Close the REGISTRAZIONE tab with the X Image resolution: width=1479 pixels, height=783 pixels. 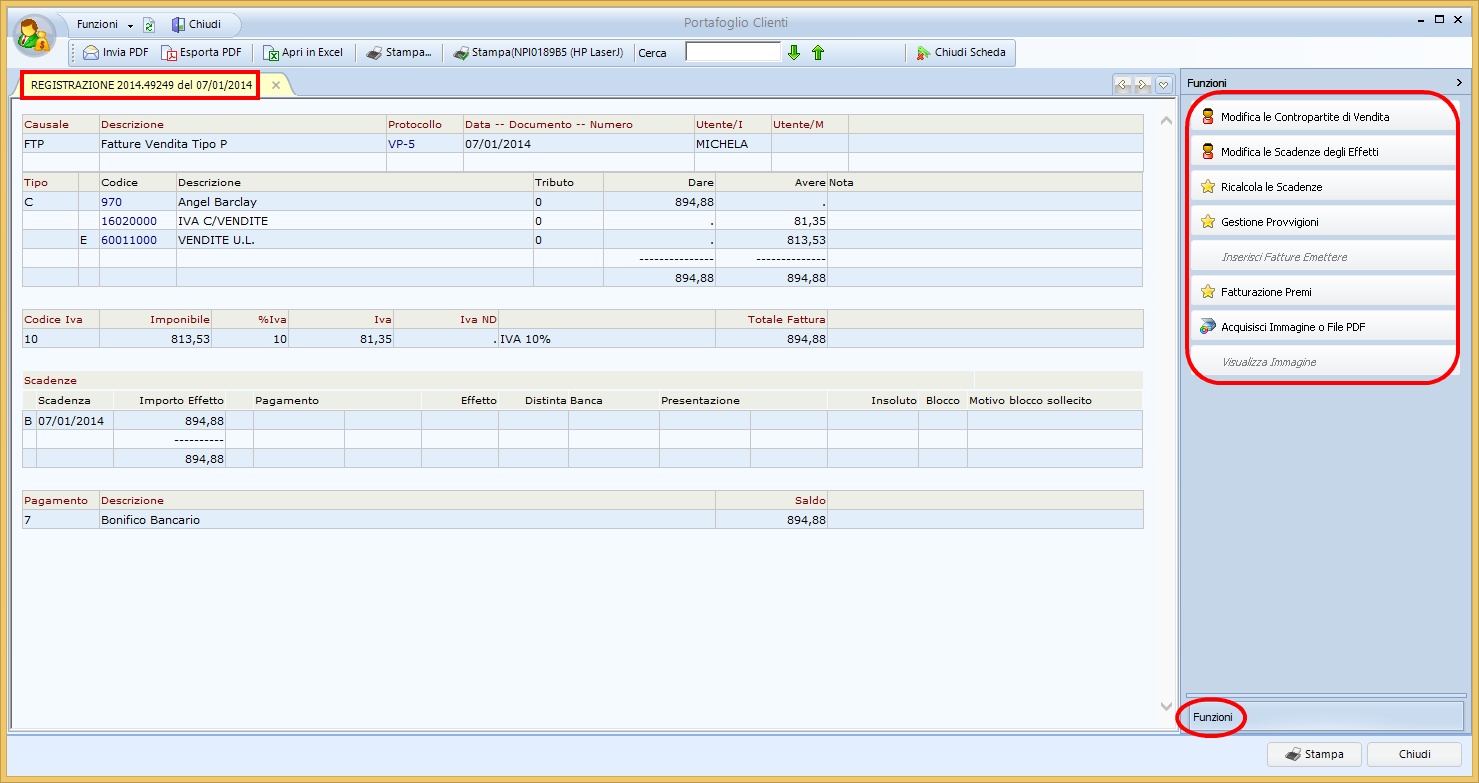coord(276,86)
